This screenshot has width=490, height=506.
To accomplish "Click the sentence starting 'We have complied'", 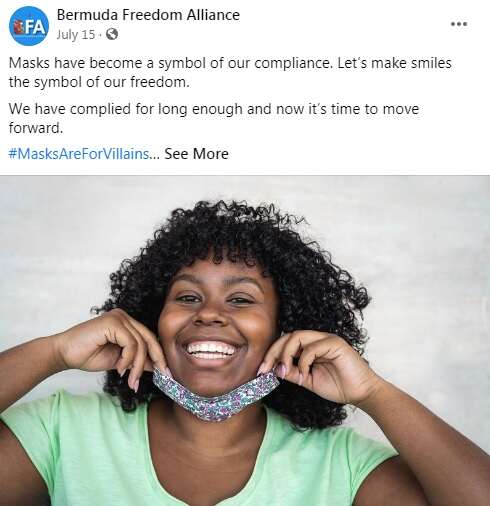I will [x=214, y=118].
